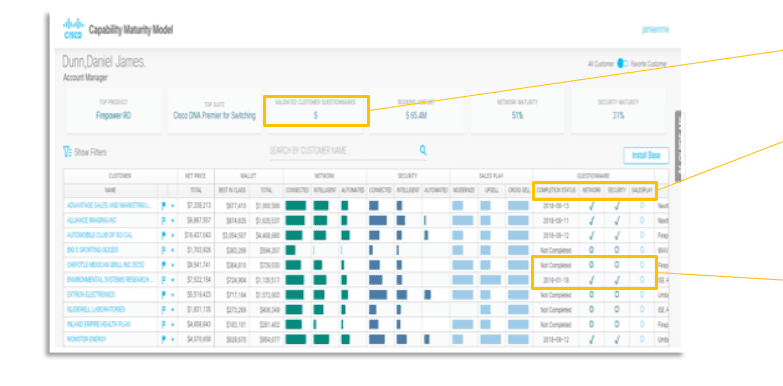Click the flag icon for Monster Energy
This screenshot has height=386, width=783.
click(163, 340)
